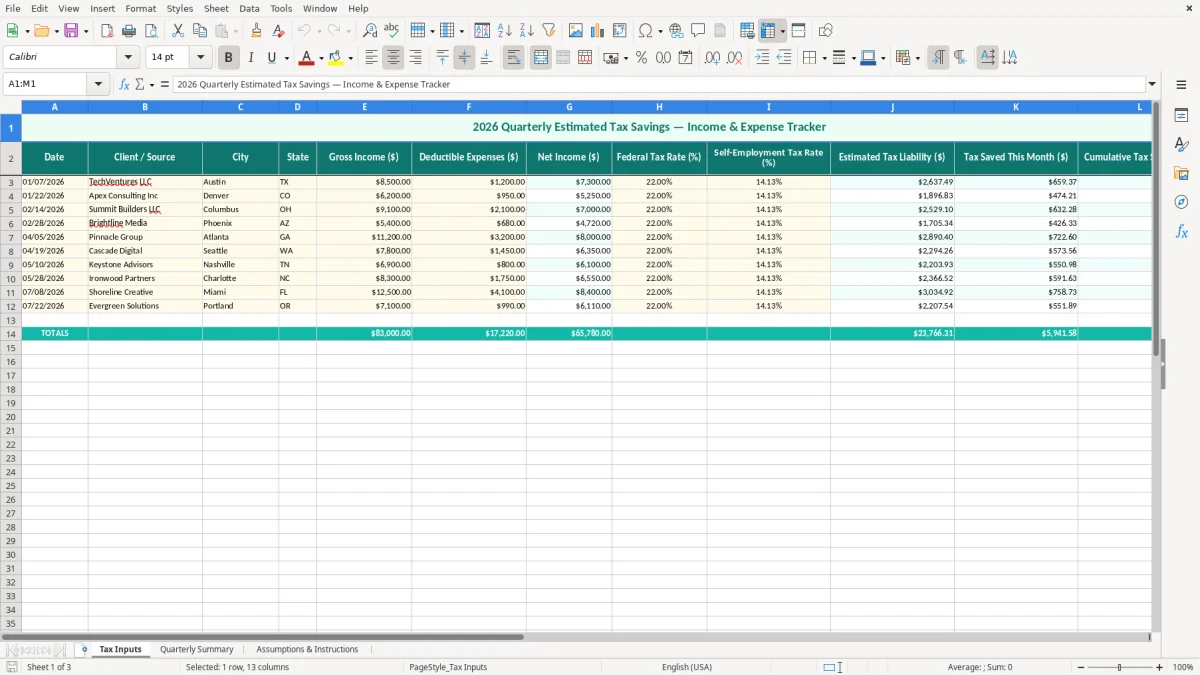Open the sidebar settings menu
Image resolution: width=1200 pixels, height=675 pixels.
tap(1181, 85)
